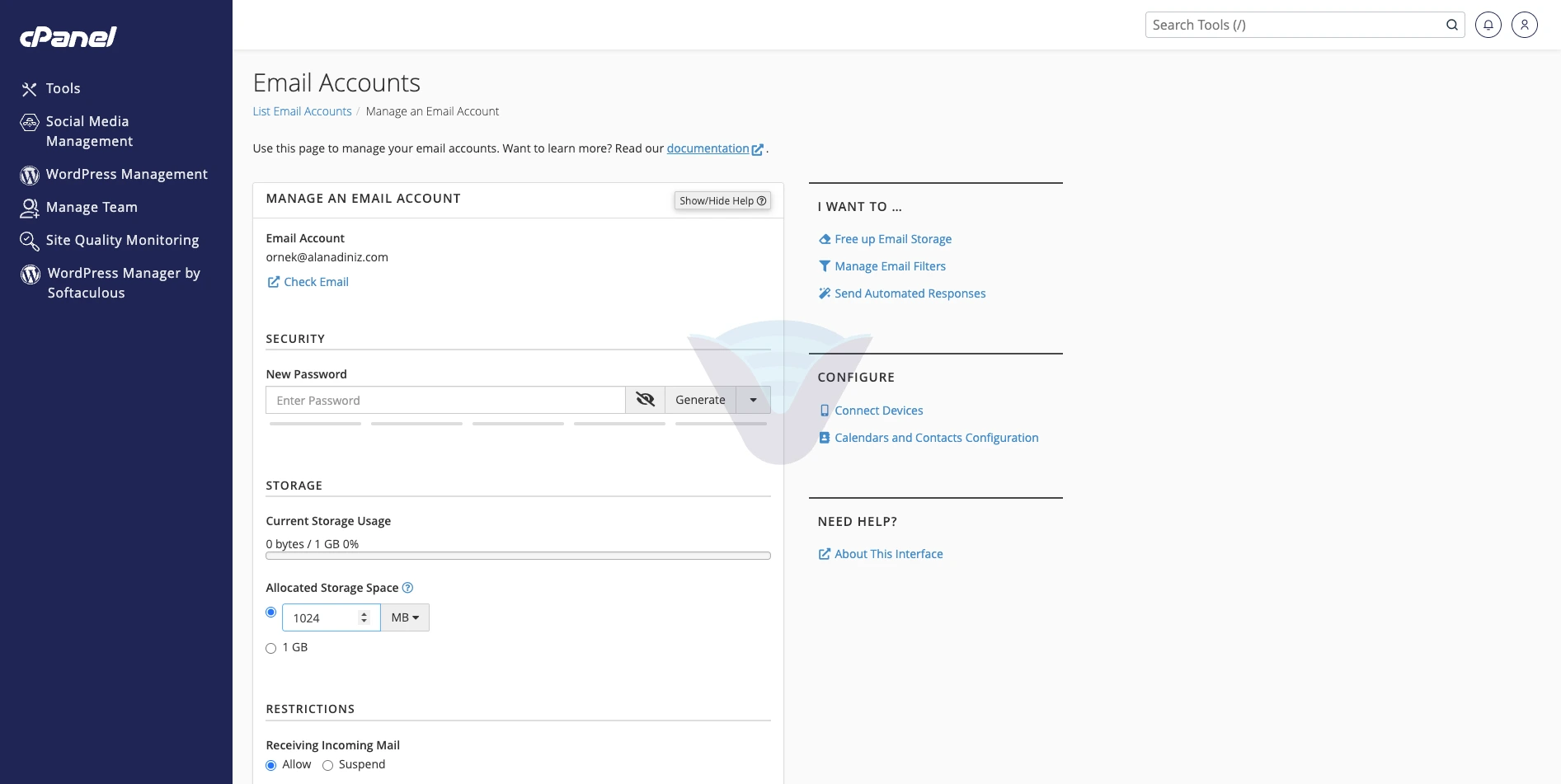Toggle the Show/Hide Help button
Image resolution: width=1561 pixels, height=784 pixels.
click(722, 200)
